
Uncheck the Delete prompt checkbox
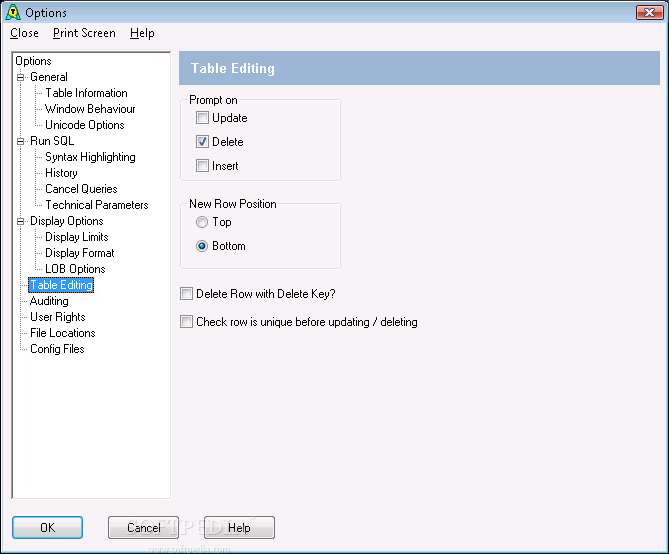pos(202,142)
